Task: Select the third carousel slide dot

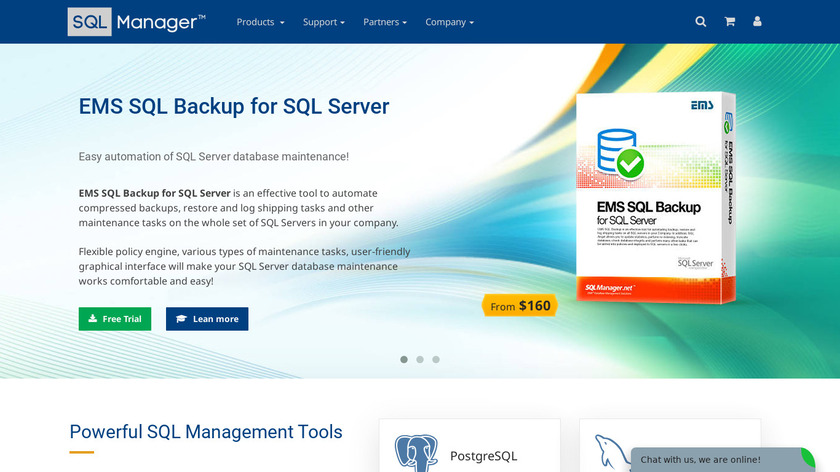Action: pyautogui.click(x=436, y=359)
